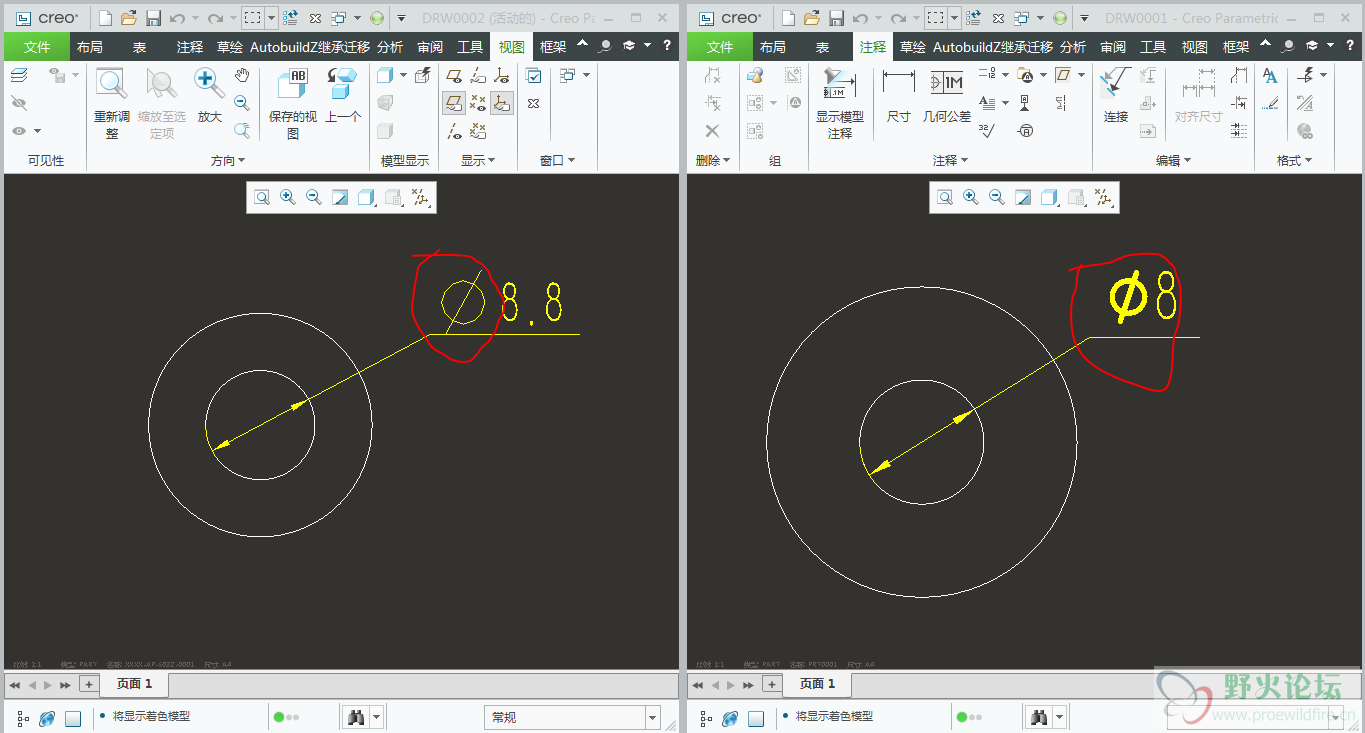Switch to 布局 tab in left window
This screenshot has width=1365, height=733.
pos(90,47)
